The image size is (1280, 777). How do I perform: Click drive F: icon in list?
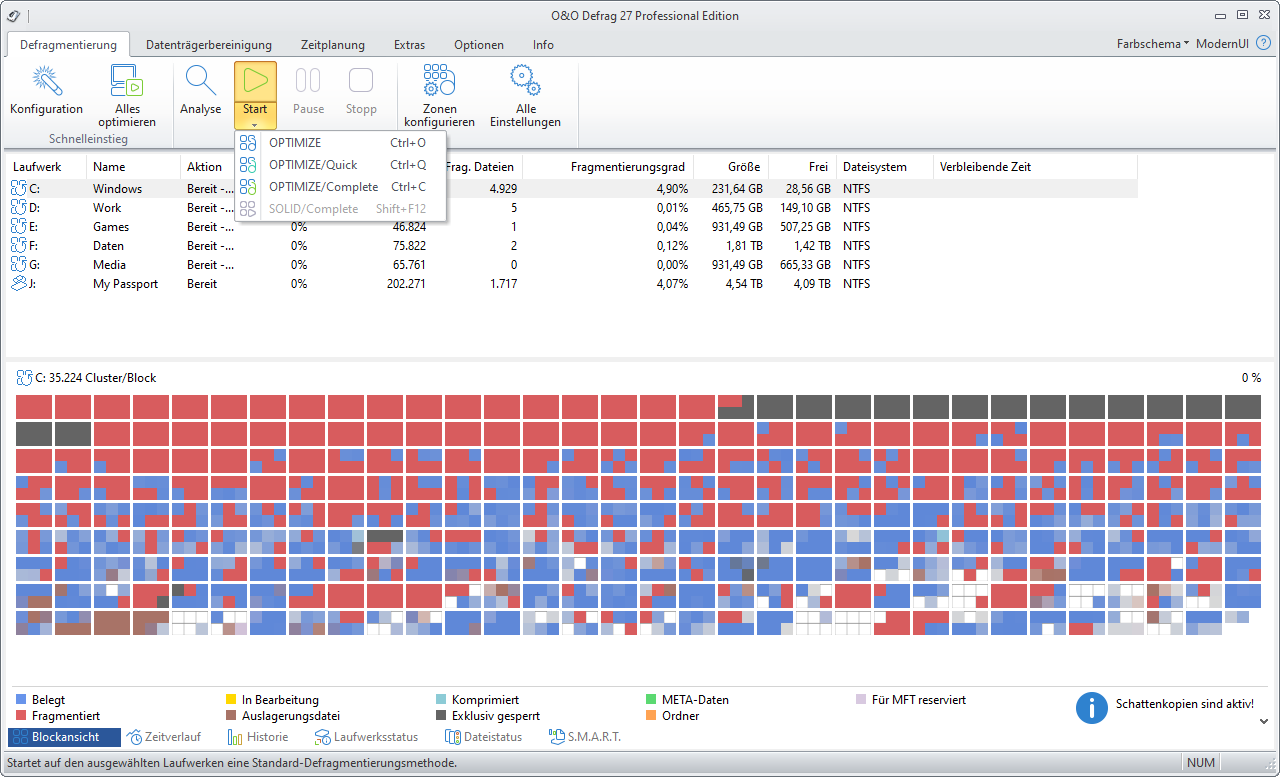18,245
